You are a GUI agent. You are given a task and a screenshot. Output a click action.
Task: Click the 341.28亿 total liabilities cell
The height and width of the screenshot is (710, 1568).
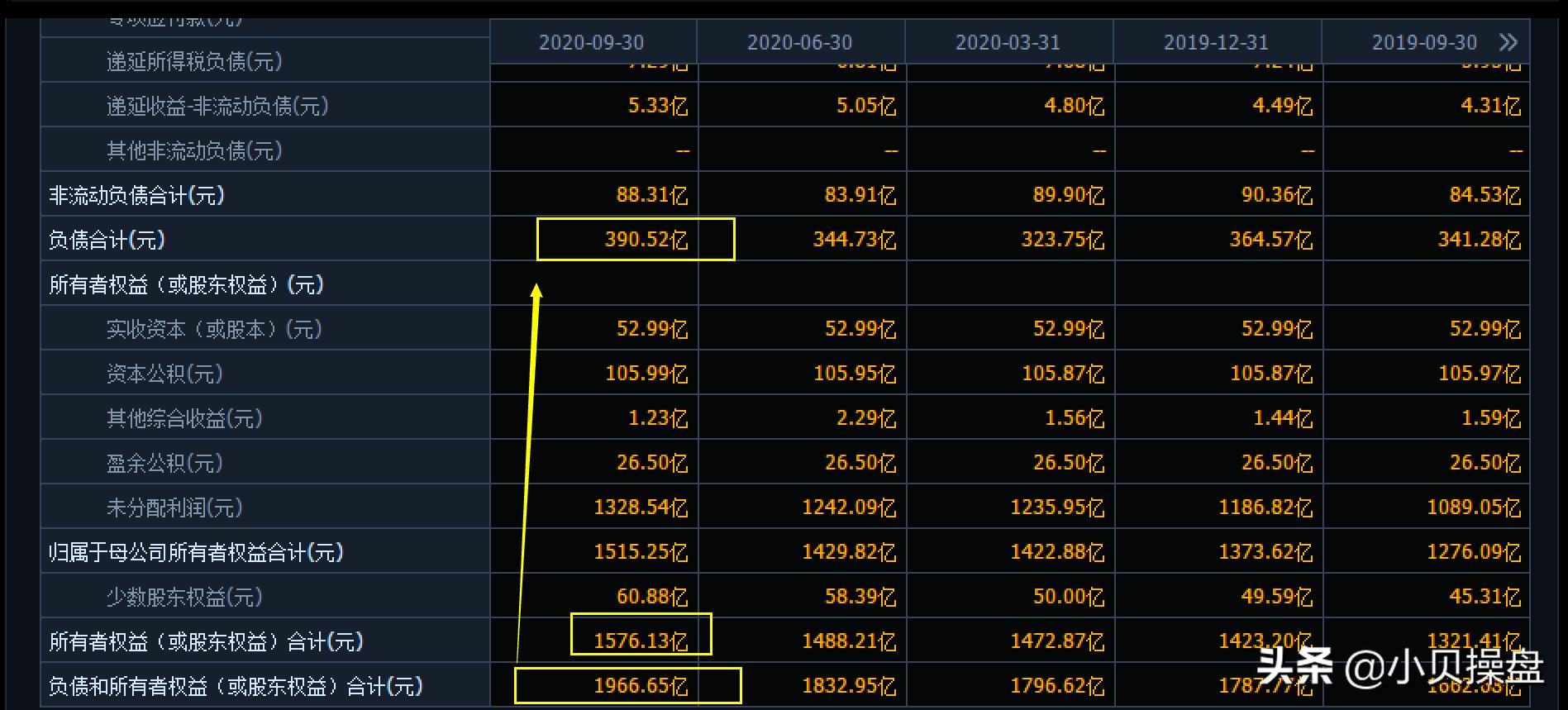[x=1480, y=240]
